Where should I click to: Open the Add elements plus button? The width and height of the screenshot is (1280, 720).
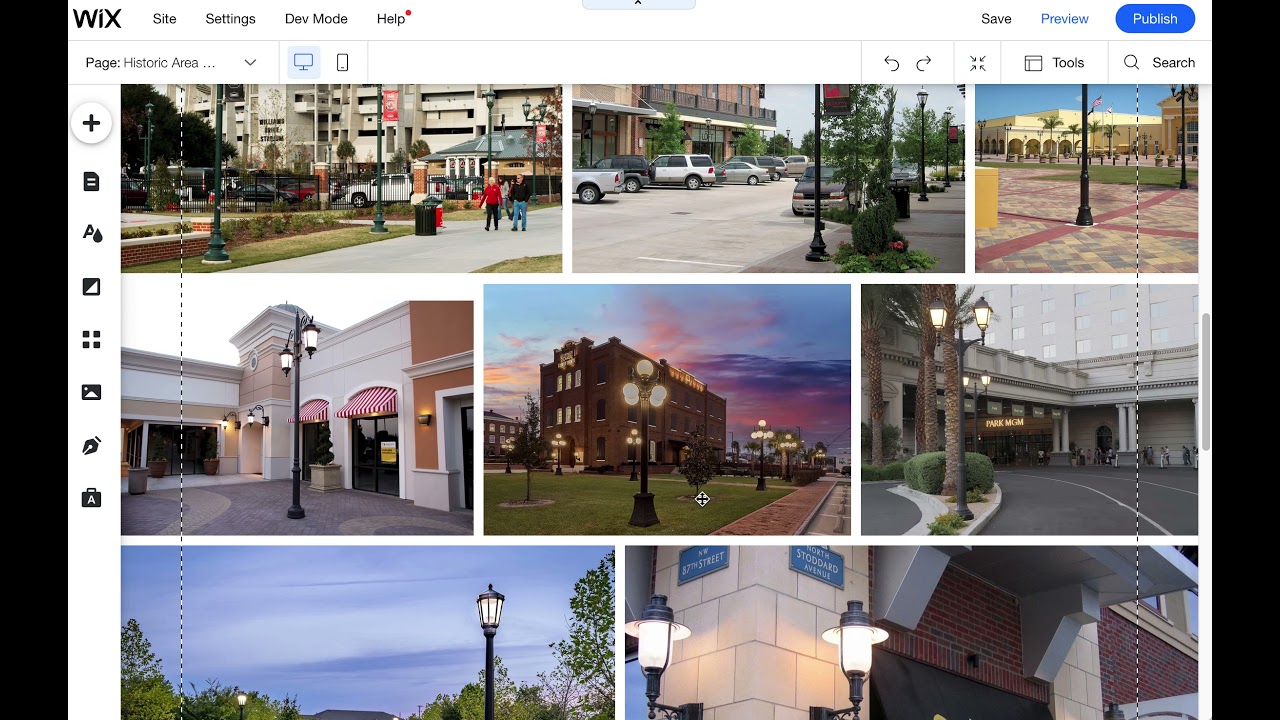91,123
